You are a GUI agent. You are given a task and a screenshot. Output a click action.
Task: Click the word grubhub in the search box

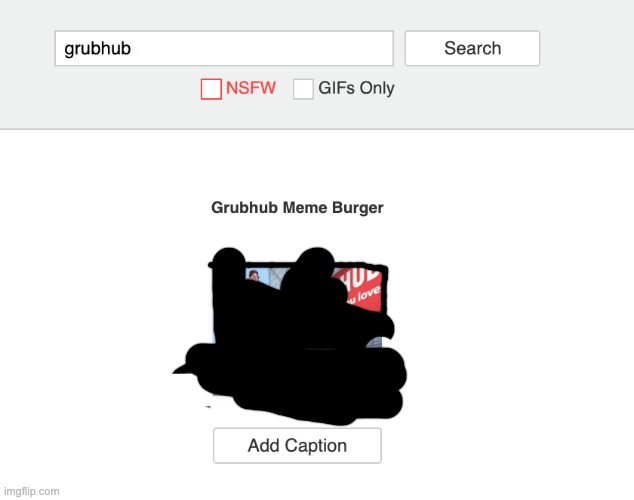pos(97,49)
